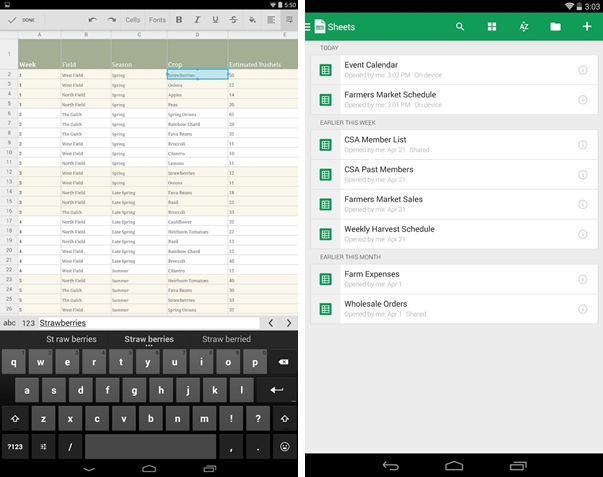The image size is (603, 477).
Task: Open the text alignment options
Action: (271, 20)
